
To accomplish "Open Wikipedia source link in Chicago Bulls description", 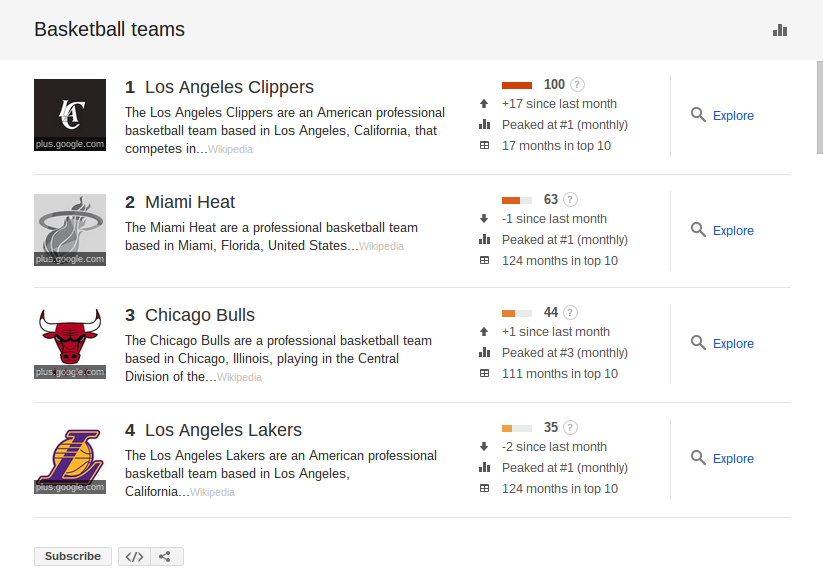I will pyautogui.click(x=239, y=377).
